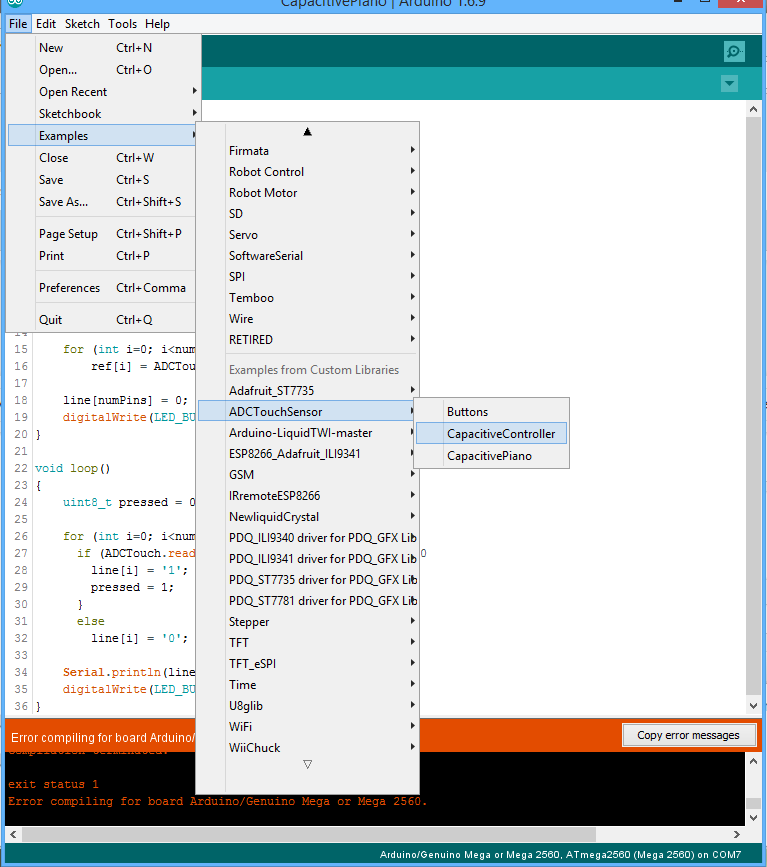
Task: Click the scroll-up triangle in Examples list
Action: (307, 132)
